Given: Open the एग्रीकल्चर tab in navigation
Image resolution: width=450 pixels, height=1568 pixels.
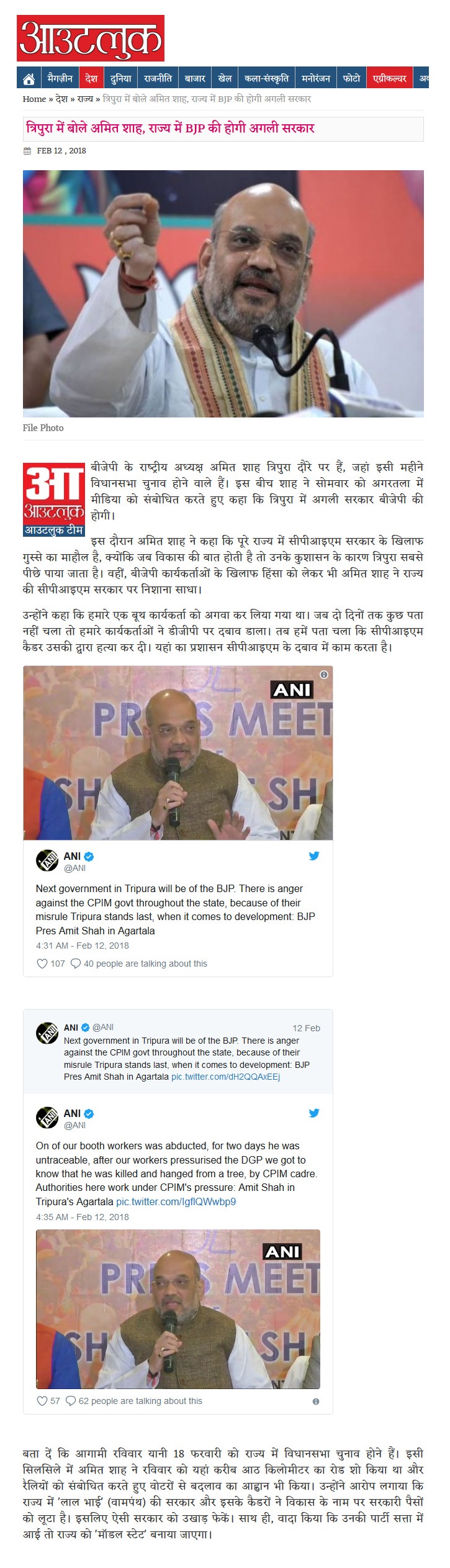Looking at the screenshot, I should (x=390, y=79).
